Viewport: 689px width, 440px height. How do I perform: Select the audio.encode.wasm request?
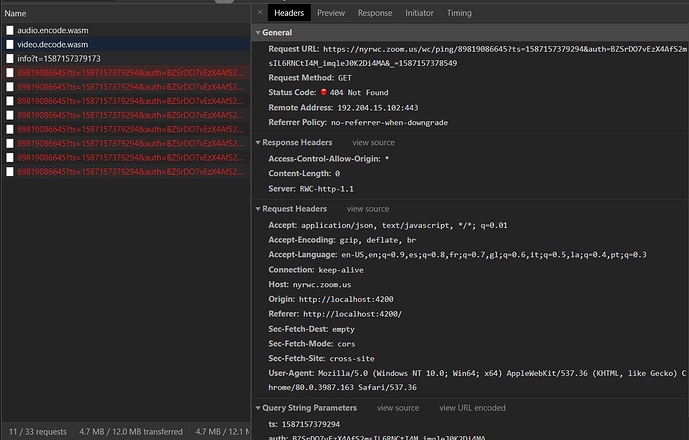point(126,30)
